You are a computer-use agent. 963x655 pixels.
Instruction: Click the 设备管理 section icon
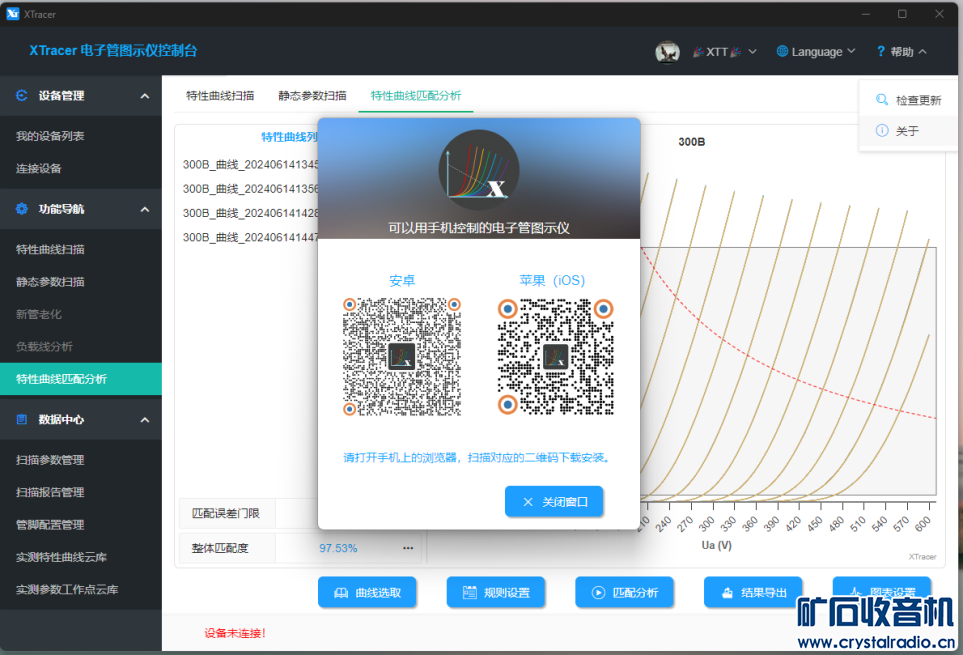click(21, 95)
